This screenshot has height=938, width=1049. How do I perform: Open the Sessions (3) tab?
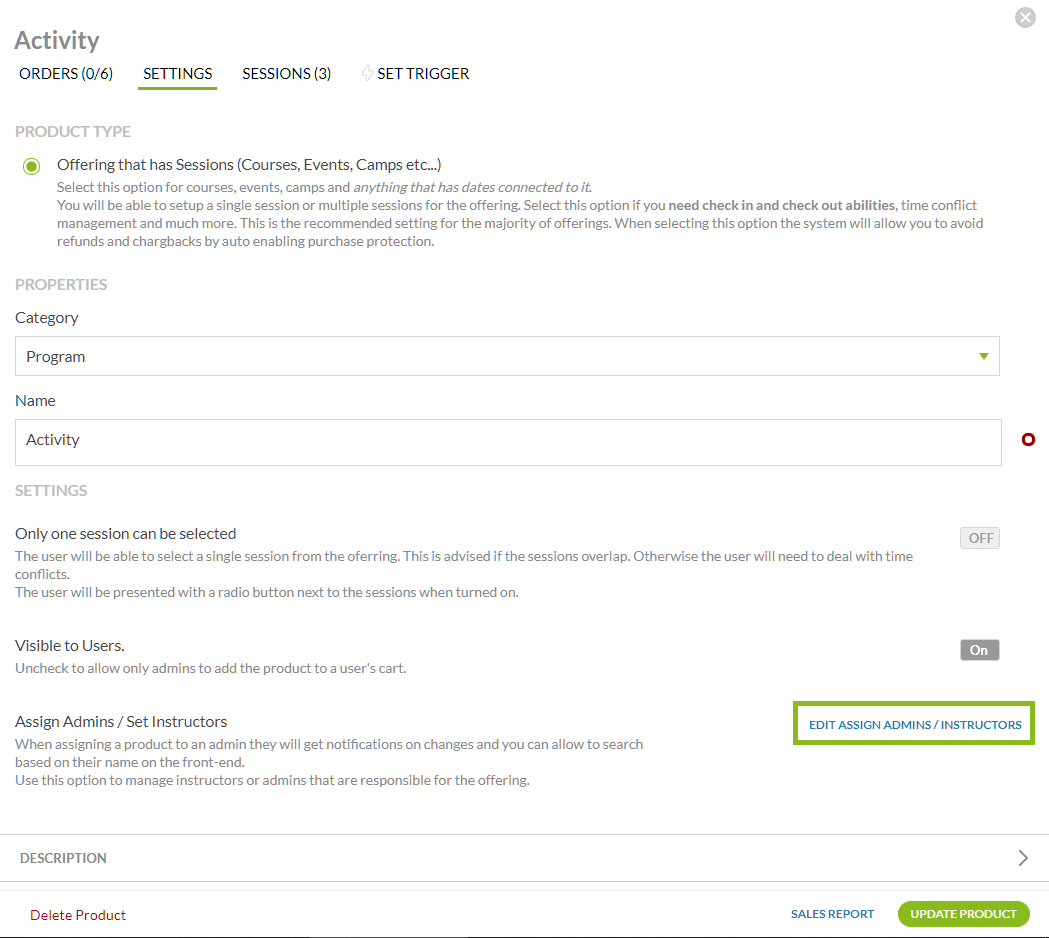[286, 73]
